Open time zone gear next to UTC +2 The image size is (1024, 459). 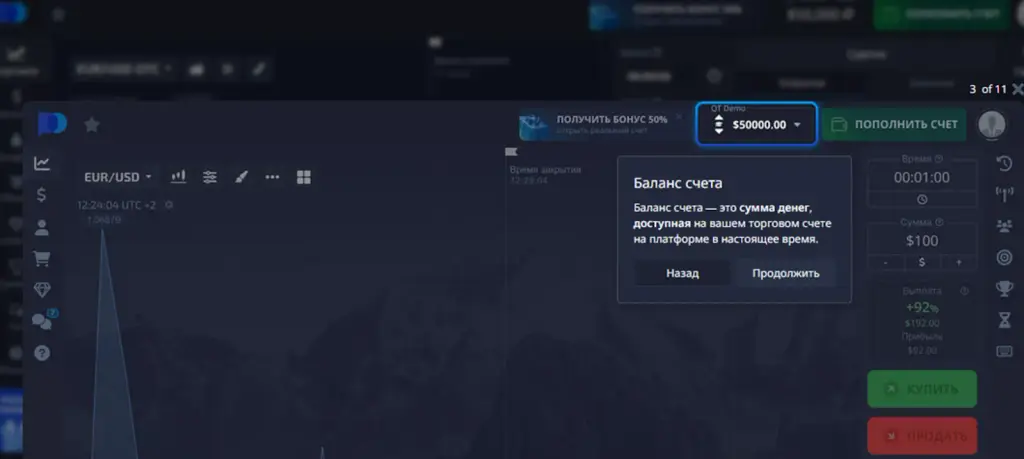tap(169, 205)
